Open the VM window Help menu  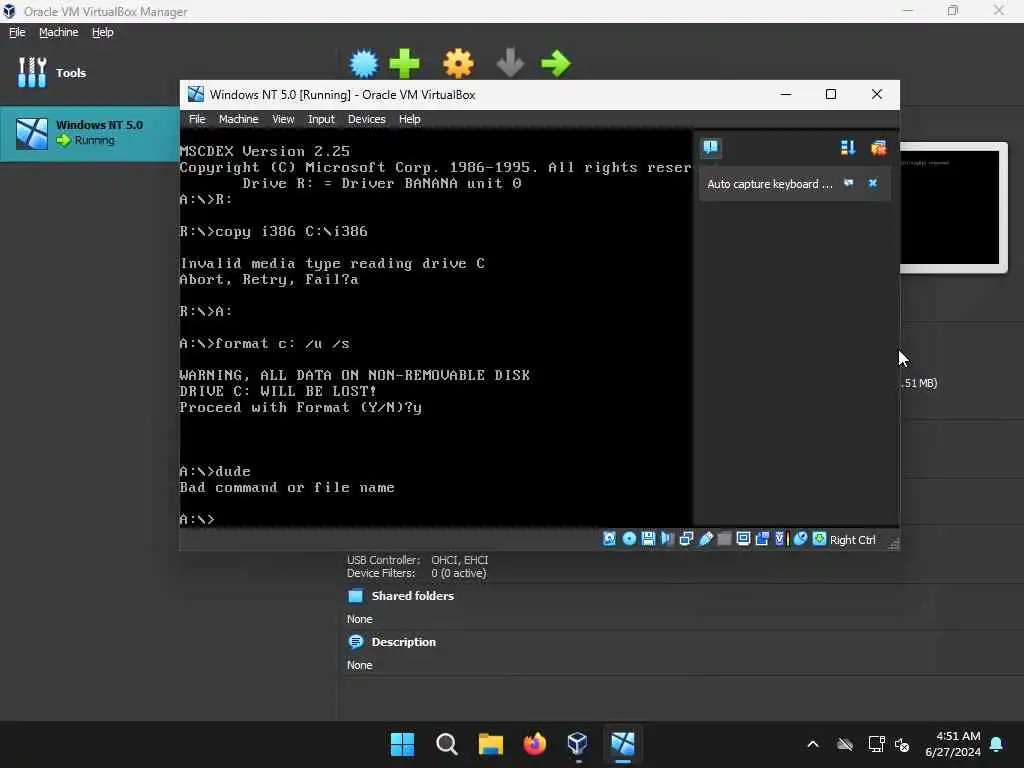pos(409,119)
